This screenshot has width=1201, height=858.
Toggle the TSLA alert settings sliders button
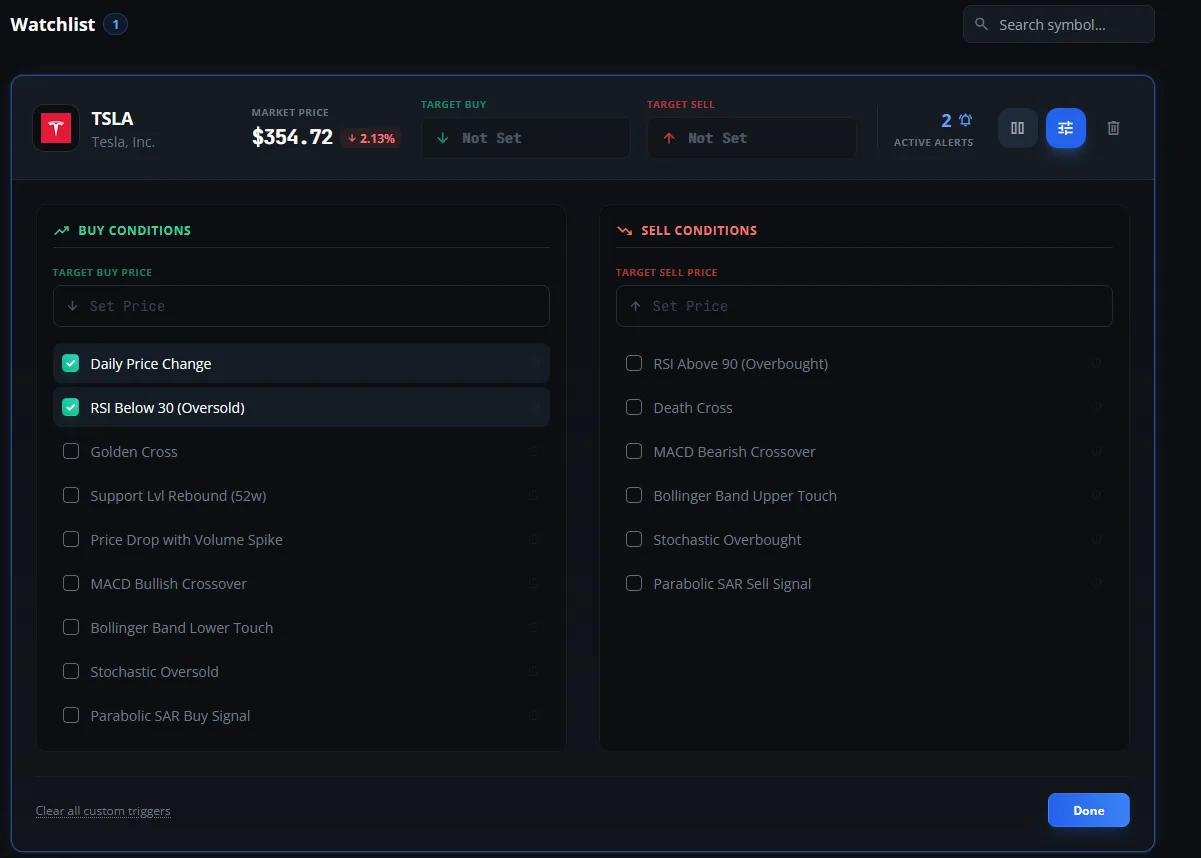pos(1066,128)
